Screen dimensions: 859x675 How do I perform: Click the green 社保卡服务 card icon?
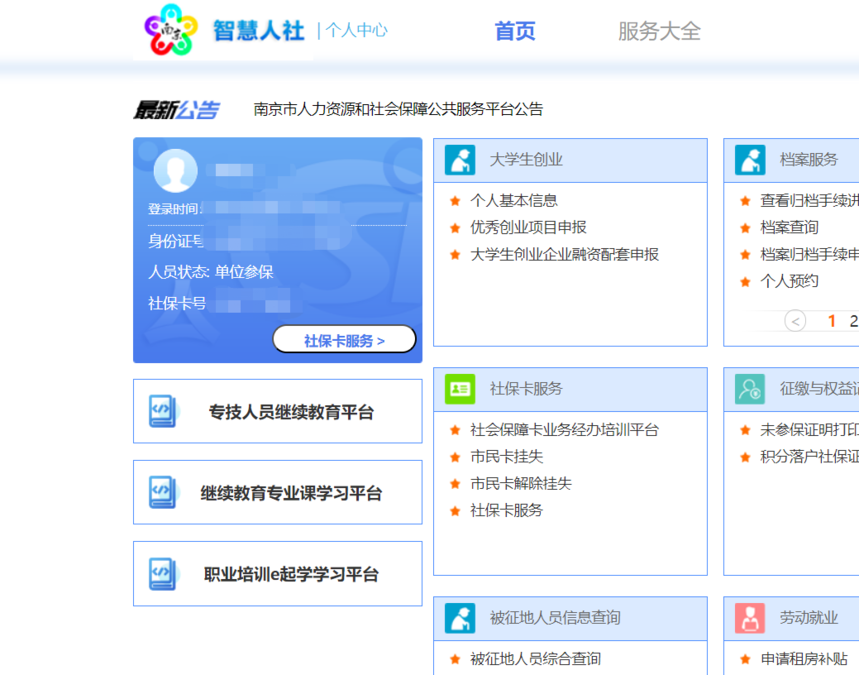(460, 389)
